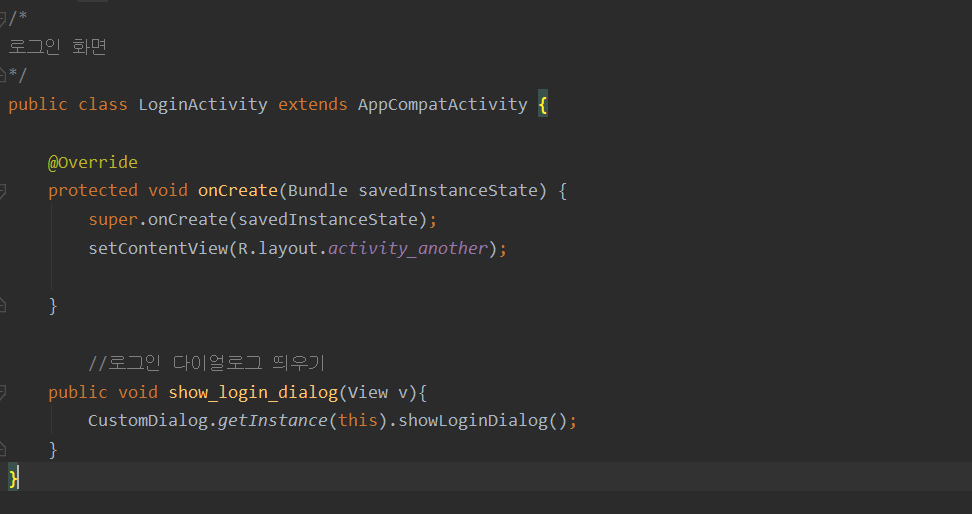Viewport: 972px width, 514px height.
Task: Click the LoginActivity class name
Action: coord(203,104)
